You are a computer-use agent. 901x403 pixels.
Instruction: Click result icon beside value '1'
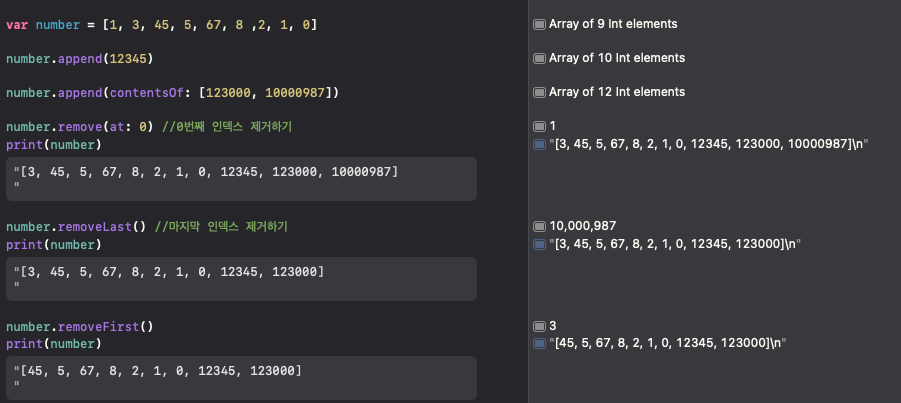pos(539,126)
